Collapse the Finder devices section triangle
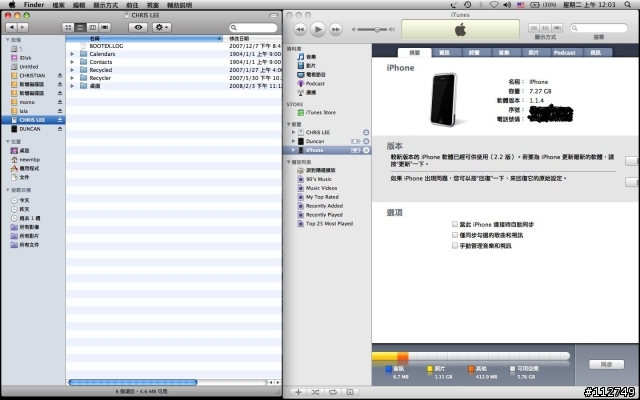The height and width of the screenshot is (400, 640). pos(7,40)
